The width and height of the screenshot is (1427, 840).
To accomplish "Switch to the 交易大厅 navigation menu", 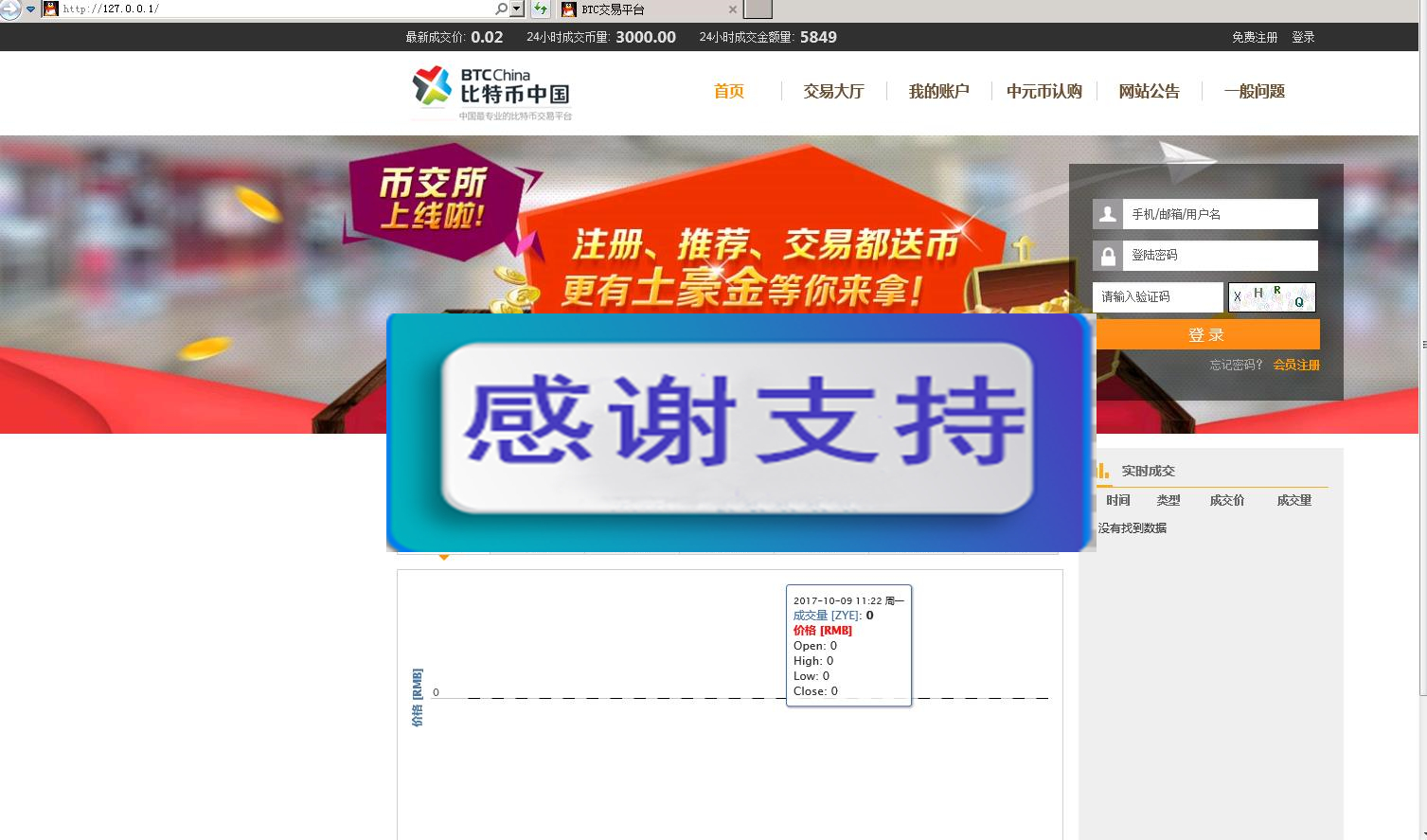I will [x=832, y=91].
